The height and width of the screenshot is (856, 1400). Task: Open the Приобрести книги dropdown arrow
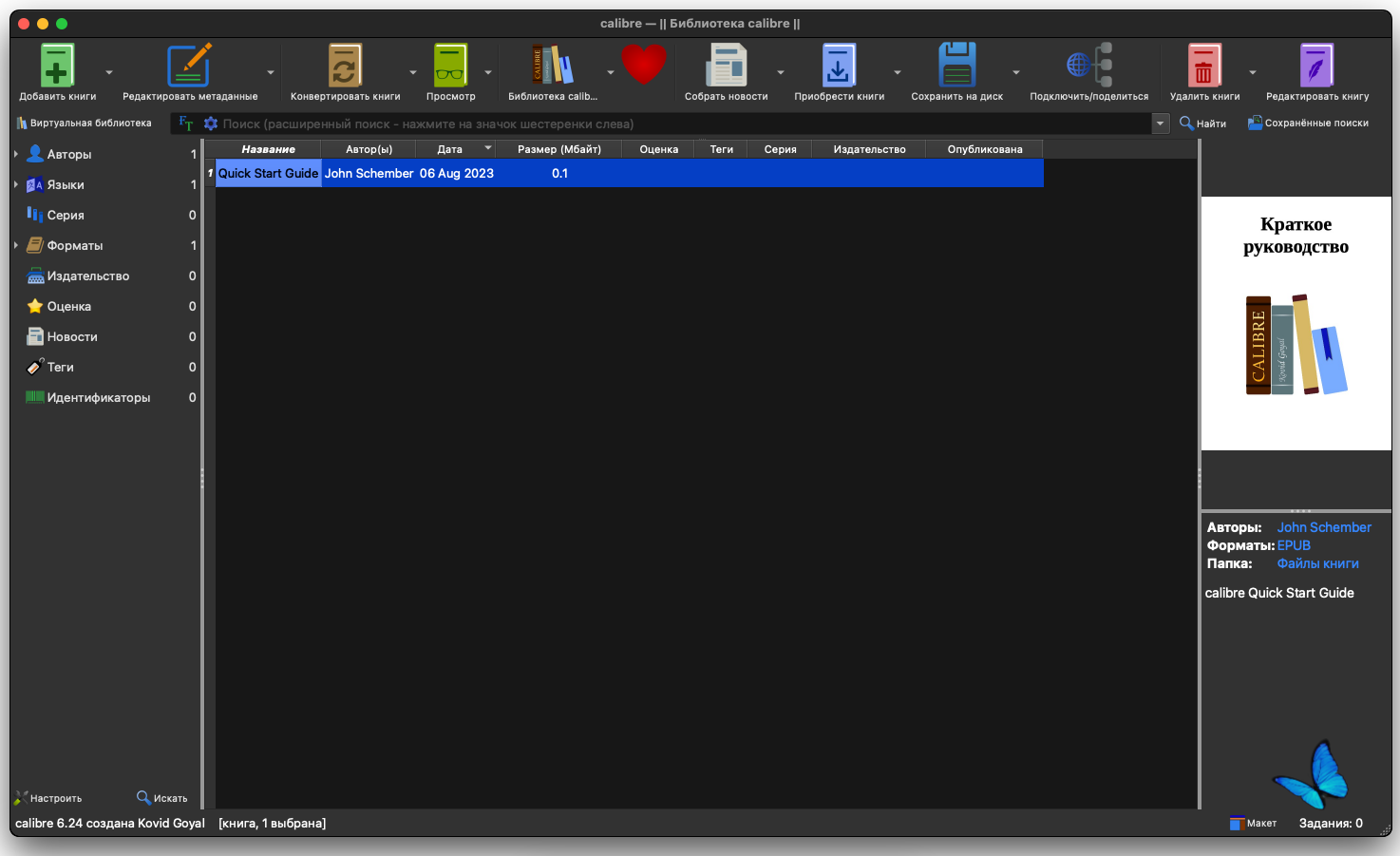coord(898,72)
